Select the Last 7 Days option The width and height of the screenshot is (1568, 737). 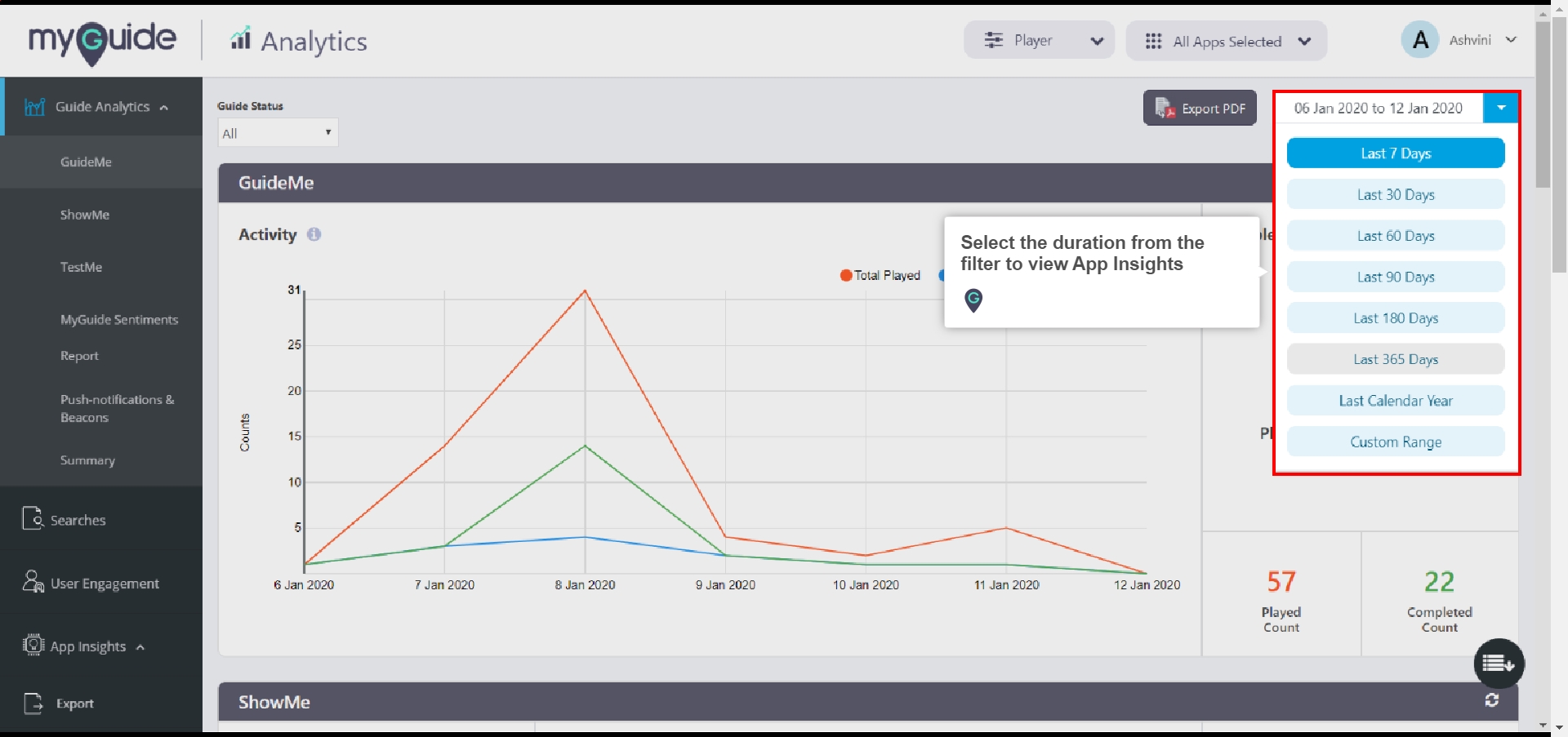point(1395,153)
